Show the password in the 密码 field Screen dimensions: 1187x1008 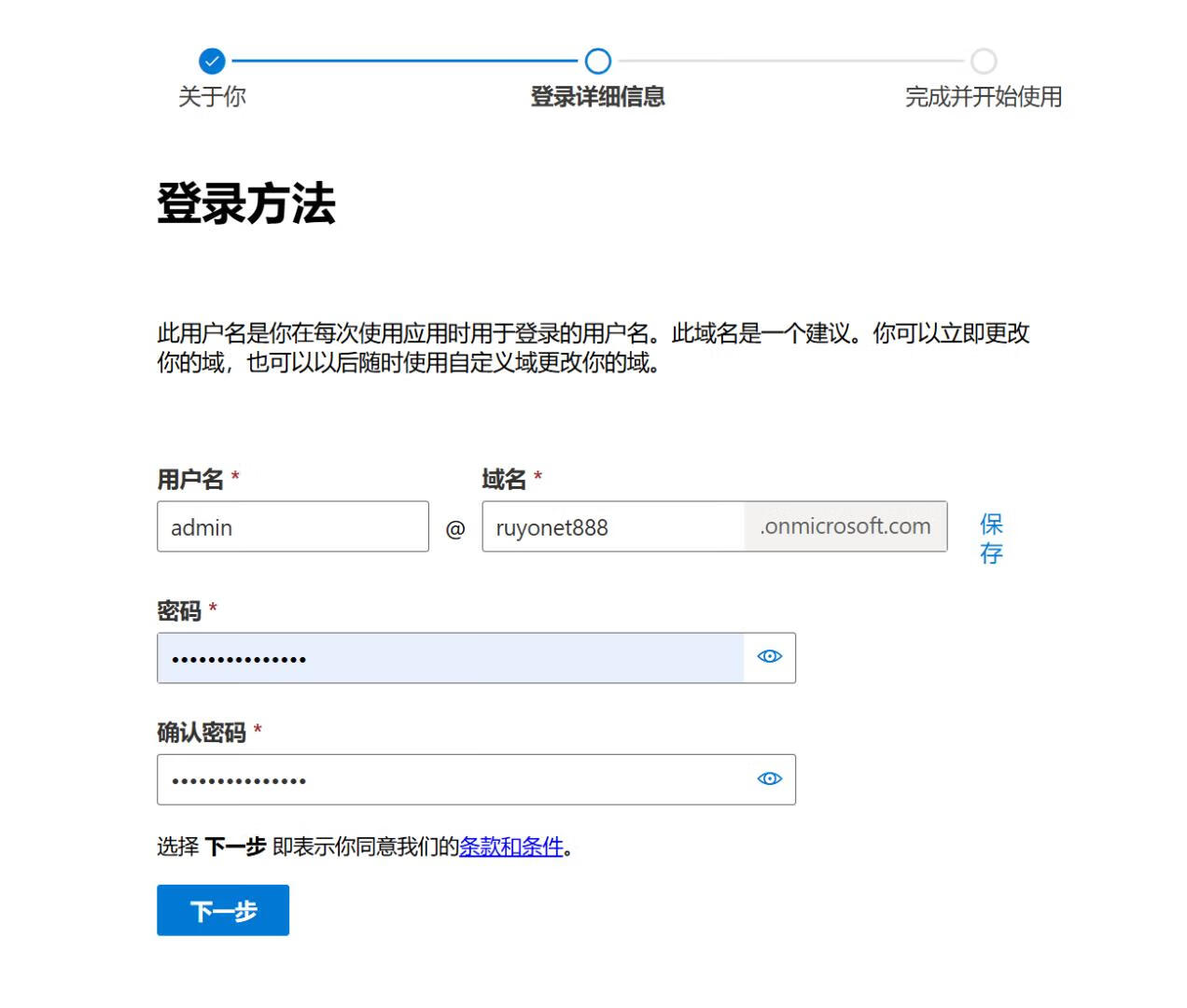769,657
